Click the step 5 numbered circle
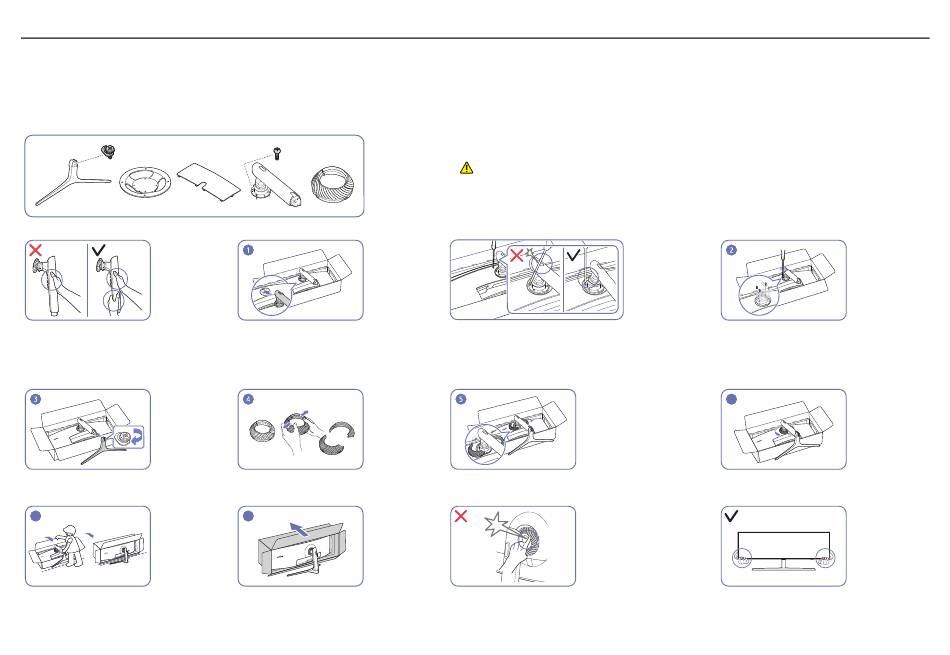The height and width of the screenshot is (655, 950). [x=461, y=399]
